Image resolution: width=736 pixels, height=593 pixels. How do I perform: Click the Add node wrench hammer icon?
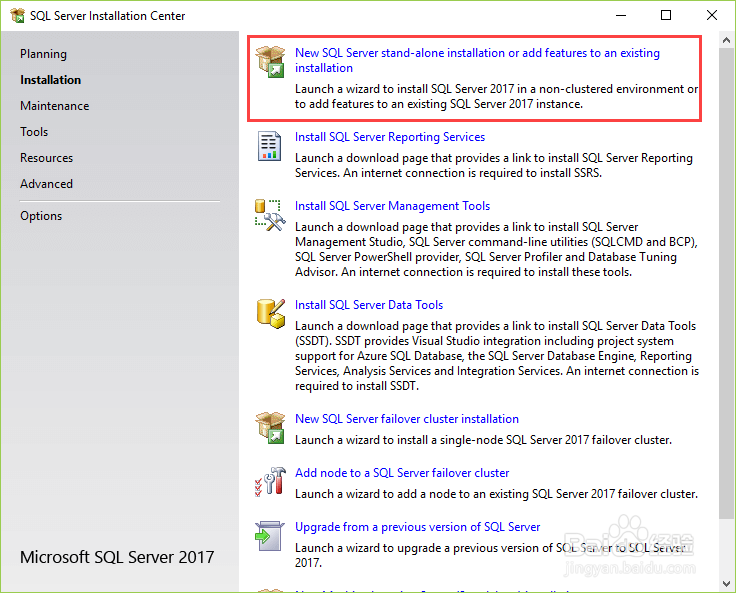pos(270,481)
